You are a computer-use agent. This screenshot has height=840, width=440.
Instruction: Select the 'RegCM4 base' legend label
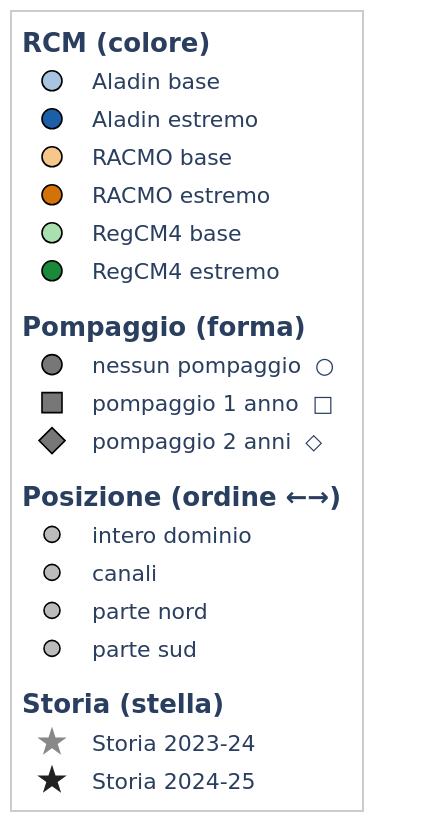point(167,234)
